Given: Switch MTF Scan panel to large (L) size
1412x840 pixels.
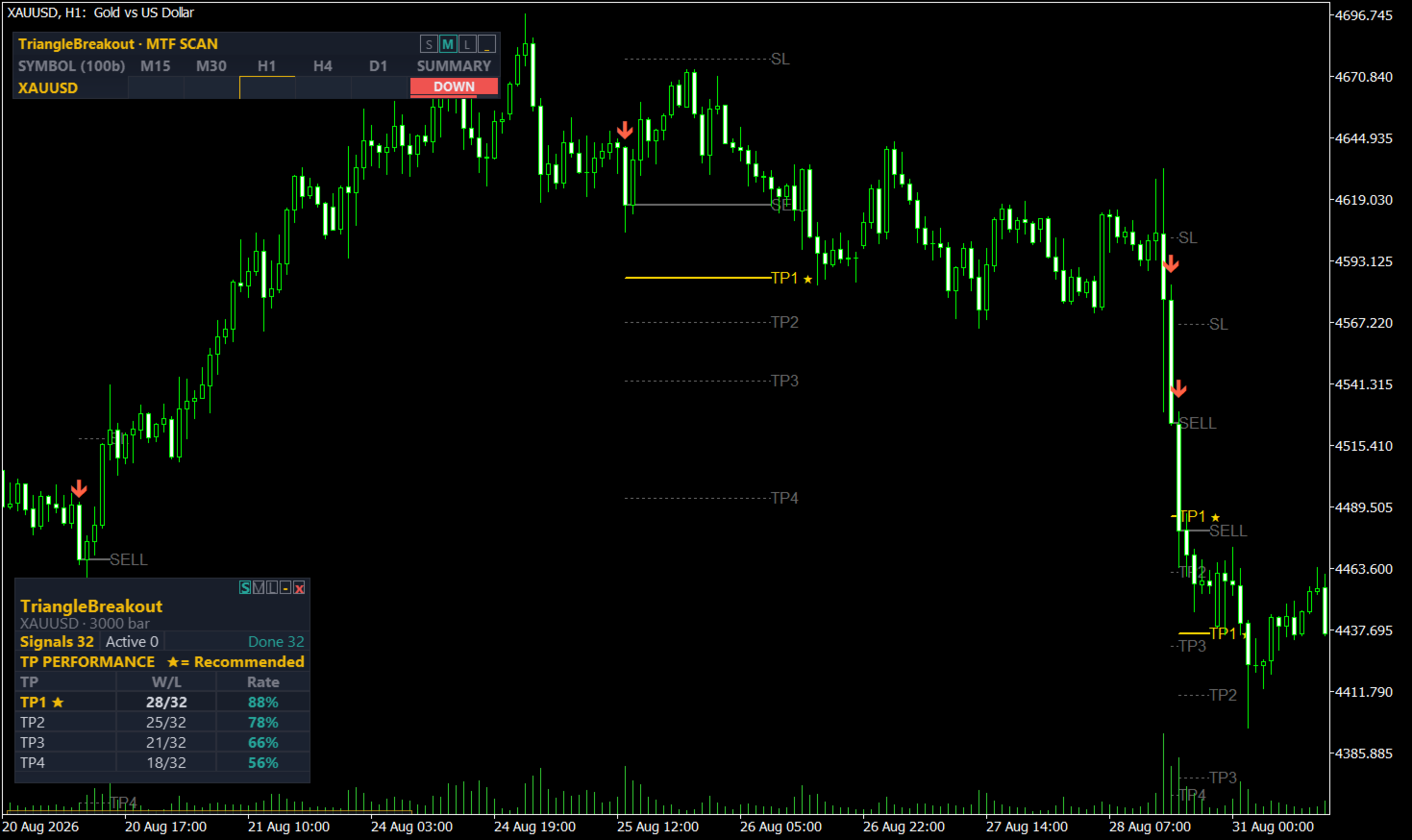Looking at the screenshot, I should pos(467,44).
